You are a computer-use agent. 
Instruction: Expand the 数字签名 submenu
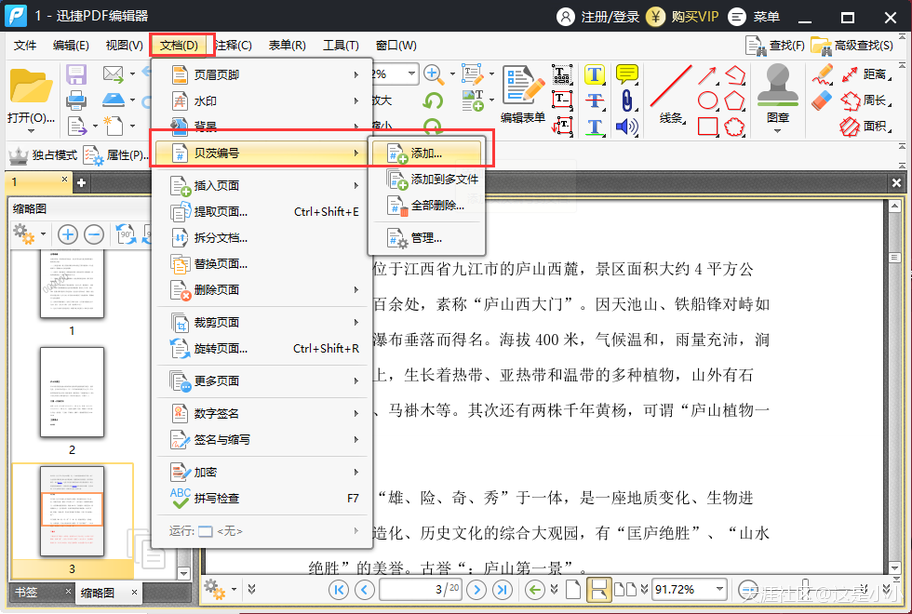263,413
